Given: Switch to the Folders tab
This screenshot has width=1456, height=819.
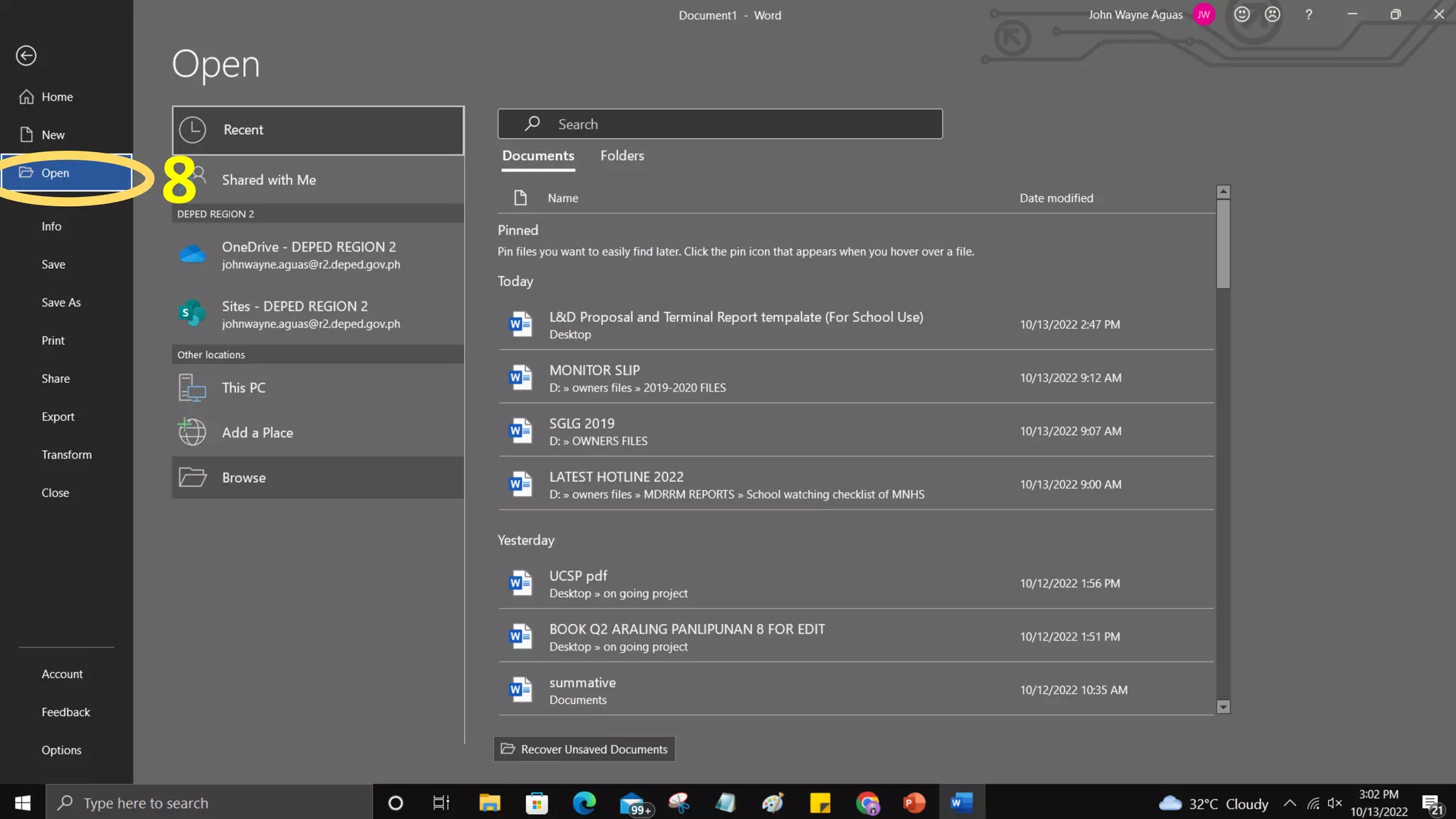Looking at the screenshot, I should pyautogui.click(x=622, y=156).
